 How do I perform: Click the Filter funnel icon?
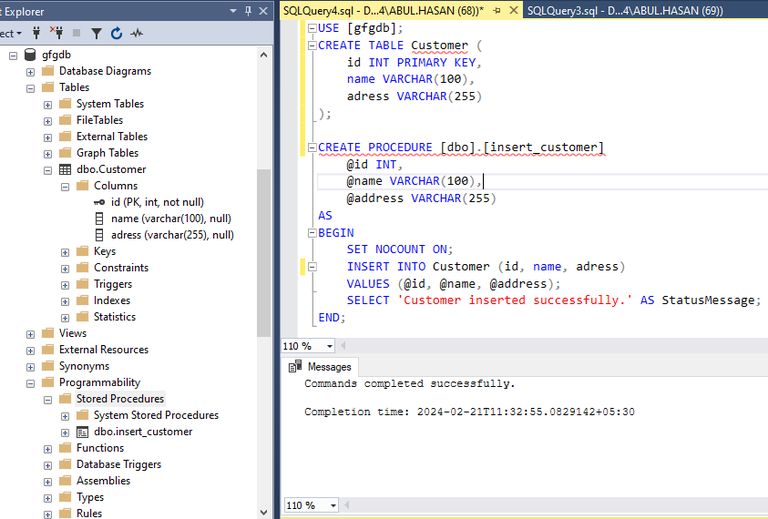coord(96,33)
